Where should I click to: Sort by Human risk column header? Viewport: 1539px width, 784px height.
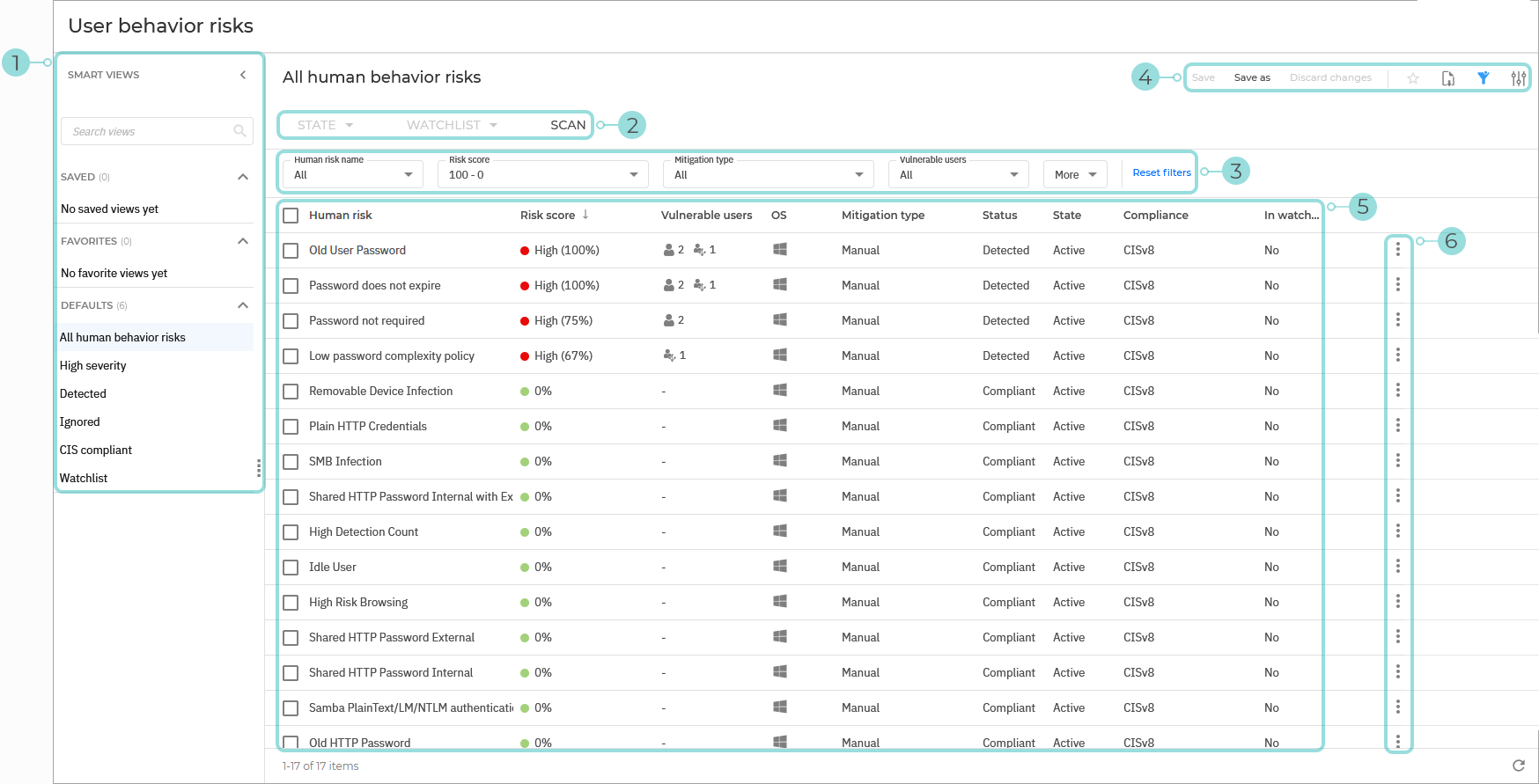point(341,215)
